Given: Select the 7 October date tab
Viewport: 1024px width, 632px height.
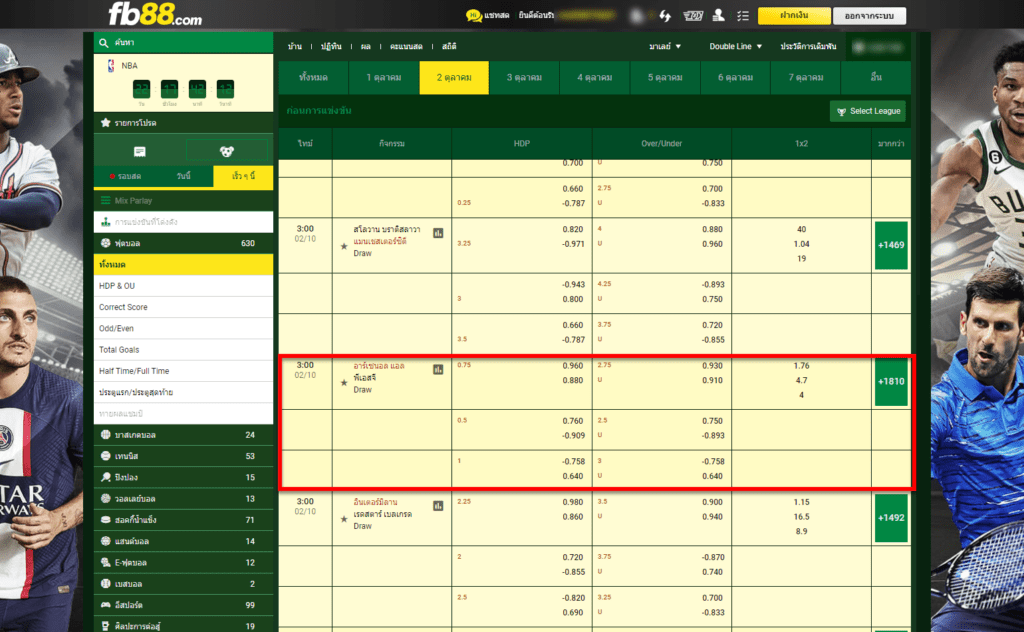Looking at the screenshot, I should tap(806, 78).
